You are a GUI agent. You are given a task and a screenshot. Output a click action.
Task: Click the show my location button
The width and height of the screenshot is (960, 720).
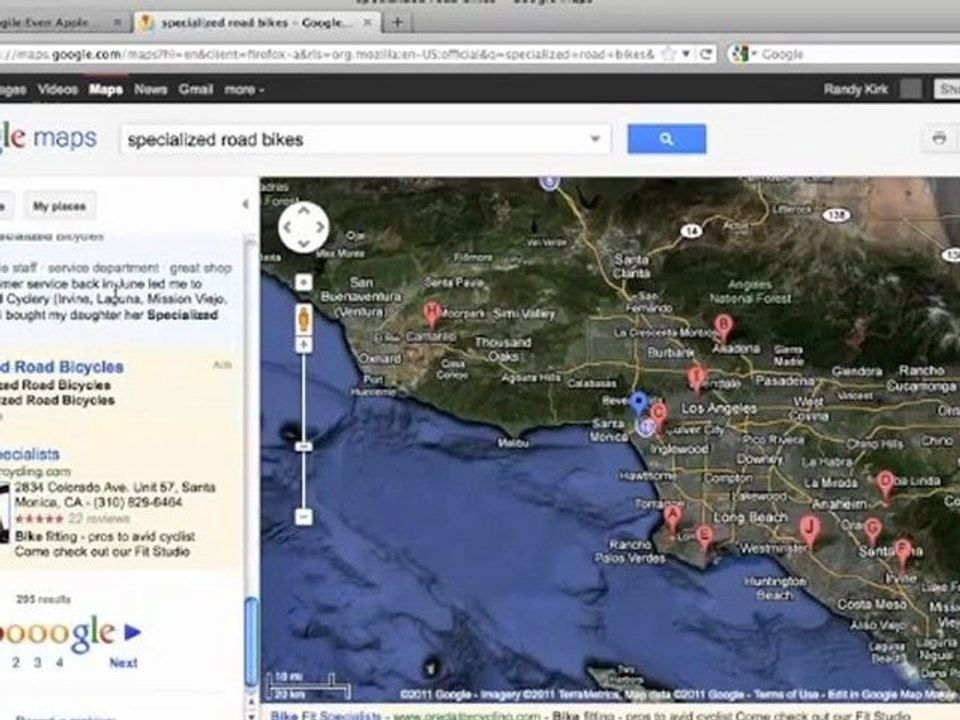(304, 282)
